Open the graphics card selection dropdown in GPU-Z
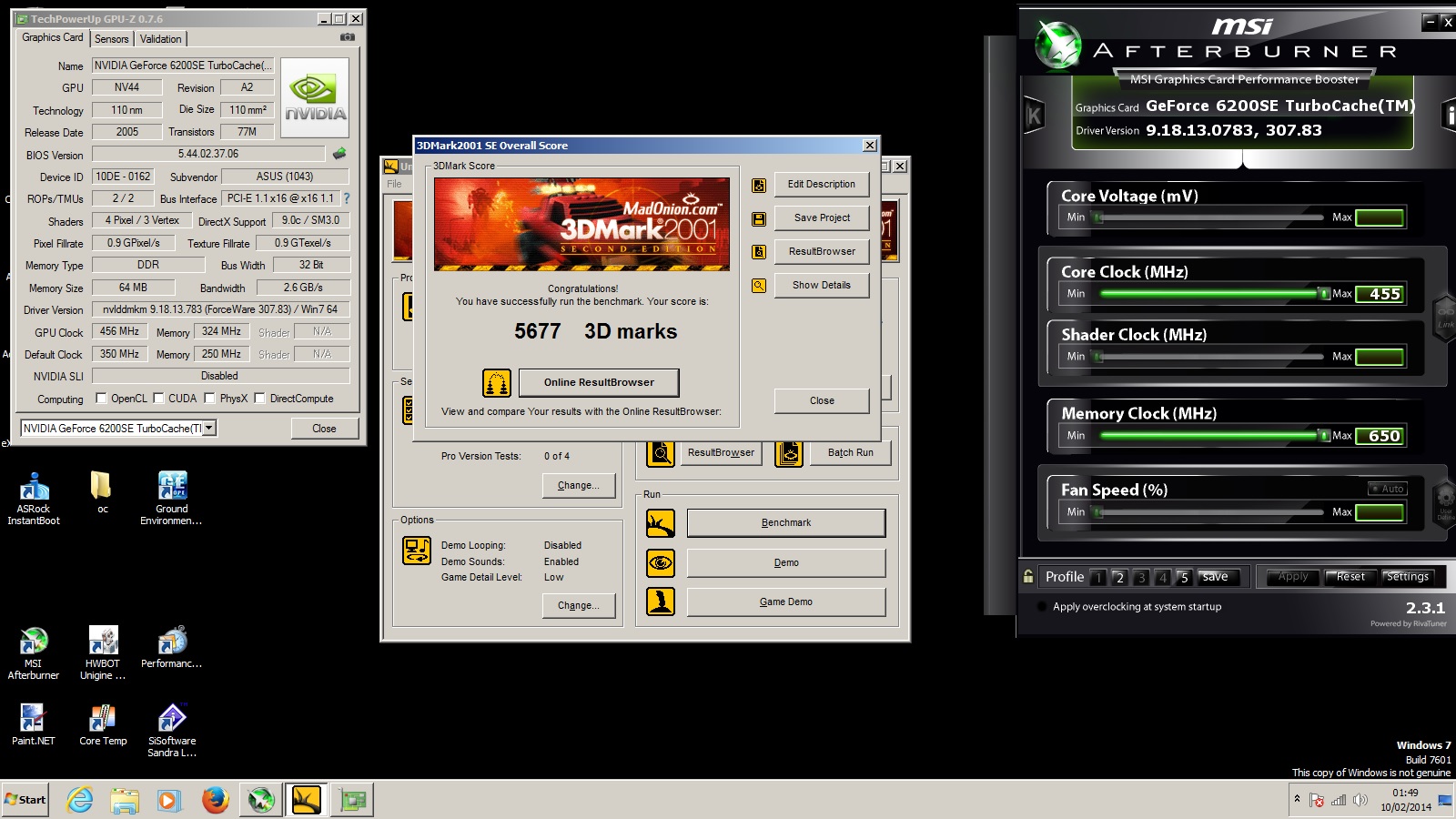The image size is (1456, 819). pyautogui.click(x=209, y=428)
